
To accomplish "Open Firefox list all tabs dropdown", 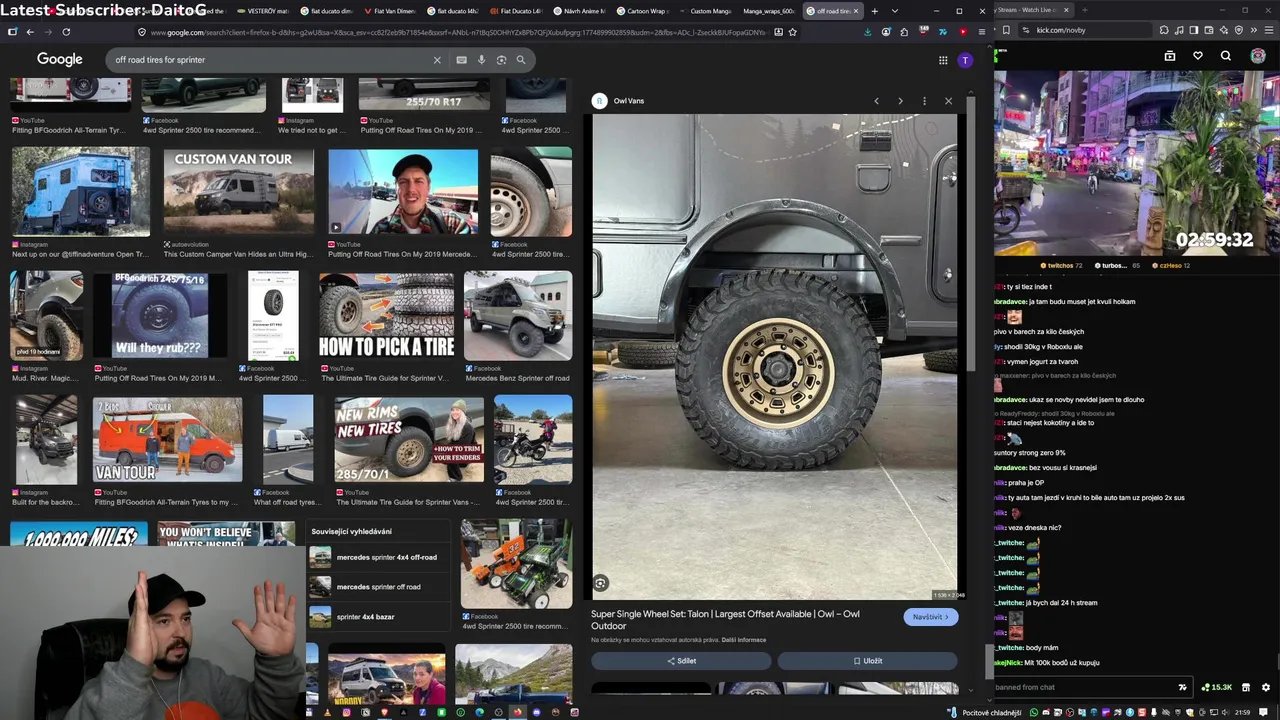I will point(894,11).
